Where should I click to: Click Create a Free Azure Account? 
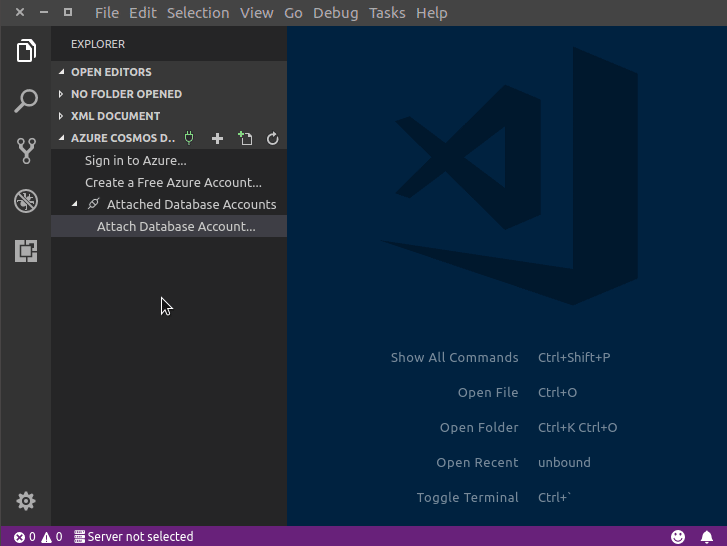click(x=173, y=182)
